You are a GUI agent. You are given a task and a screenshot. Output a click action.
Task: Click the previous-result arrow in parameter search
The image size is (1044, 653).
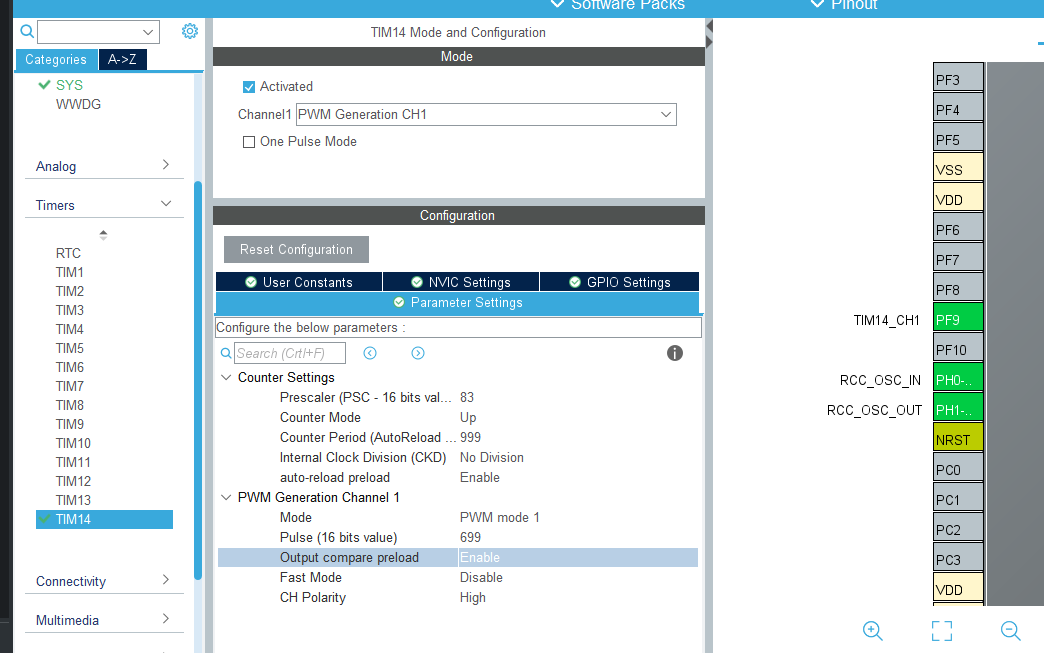[370, 353]
